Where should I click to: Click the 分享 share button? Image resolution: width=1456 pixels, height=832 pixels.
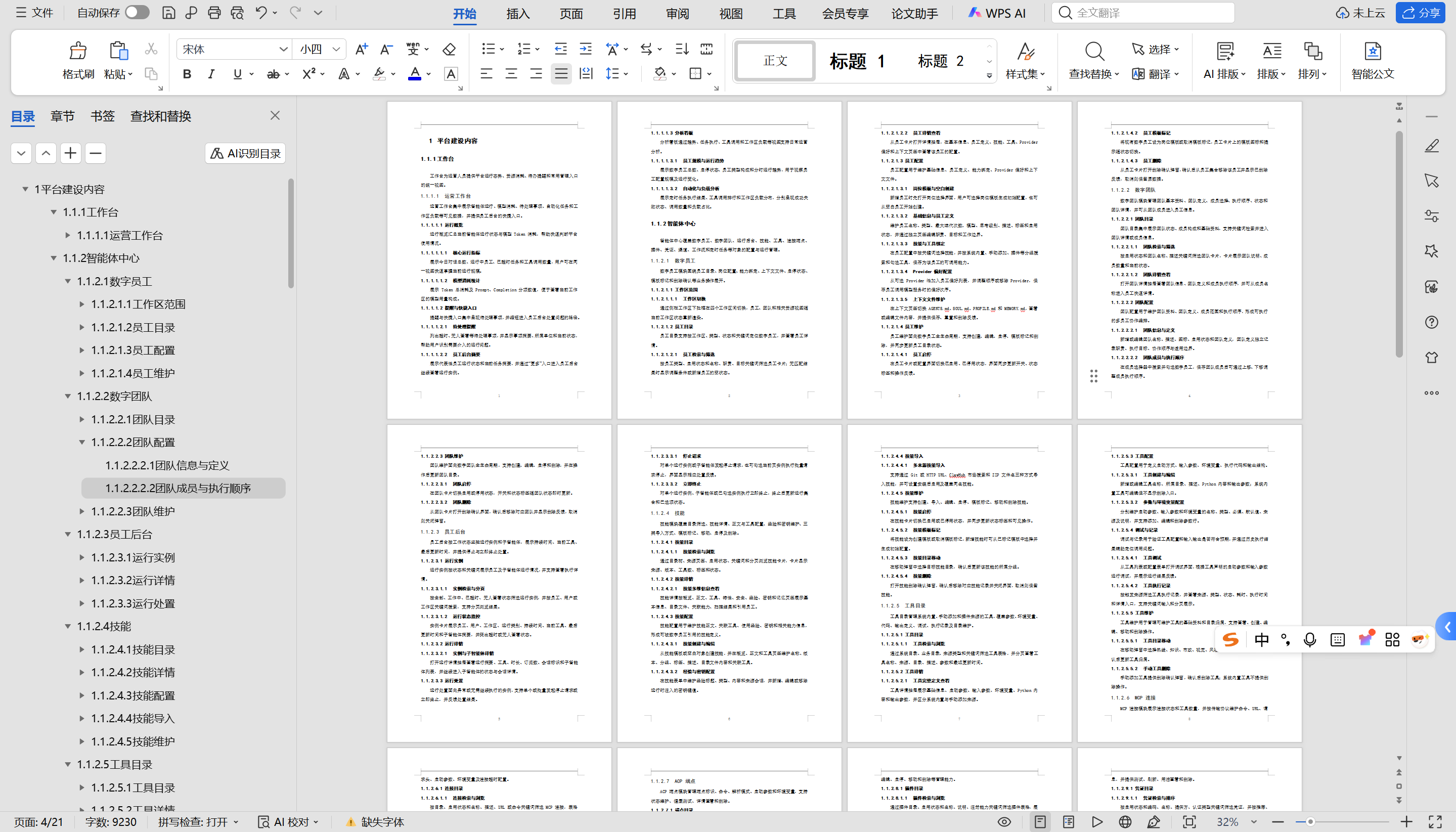pyautogui.click(x=1420, y=13)
